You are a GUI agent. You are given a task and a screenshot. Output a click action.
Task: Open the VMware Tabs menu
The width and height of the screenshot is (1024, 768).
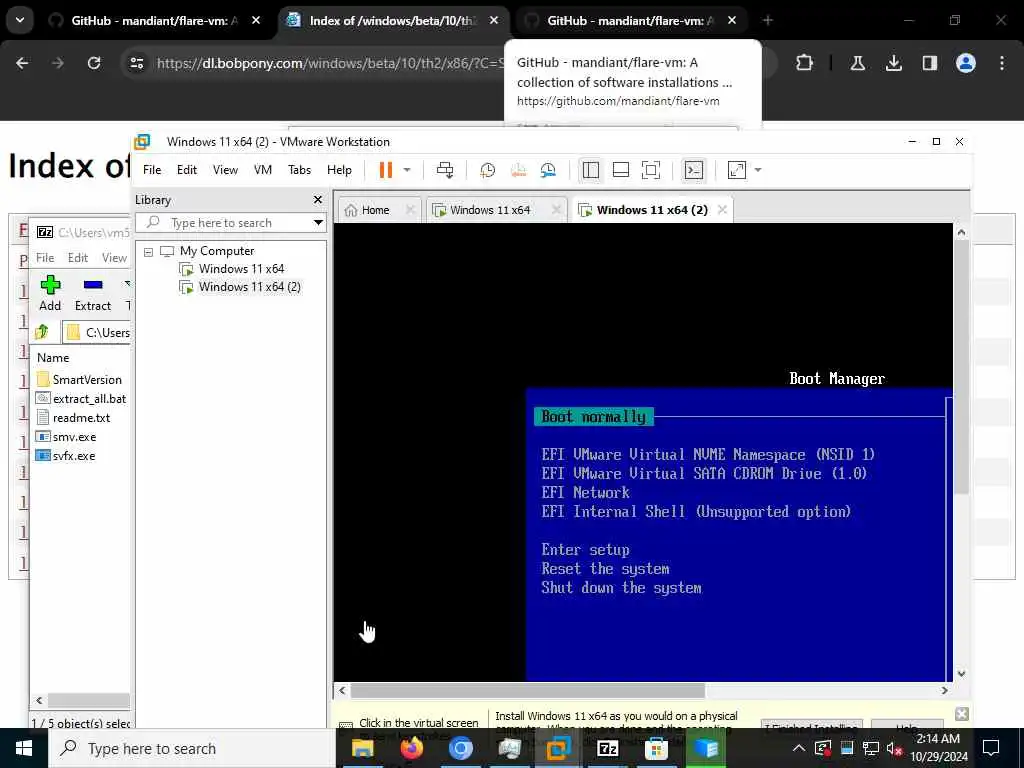click(299, 170)
